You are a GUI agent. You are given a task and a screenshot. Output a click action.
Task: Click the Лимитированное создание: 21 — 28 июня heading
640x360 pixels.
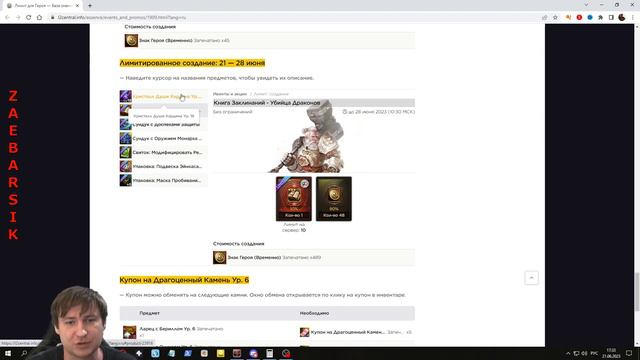click(x=192, y=63)
